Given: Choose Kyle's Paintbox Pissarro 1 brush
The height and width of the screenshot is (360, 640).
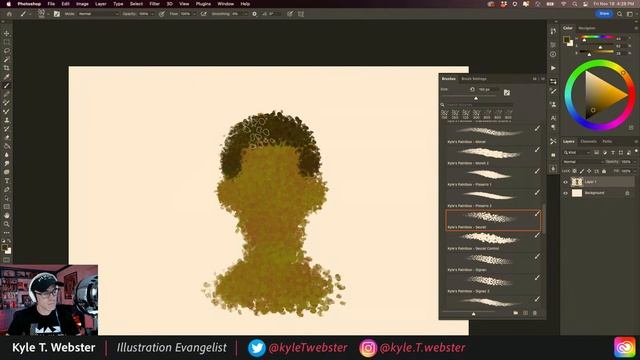Looking at the screenshot, I should [493, 178].
